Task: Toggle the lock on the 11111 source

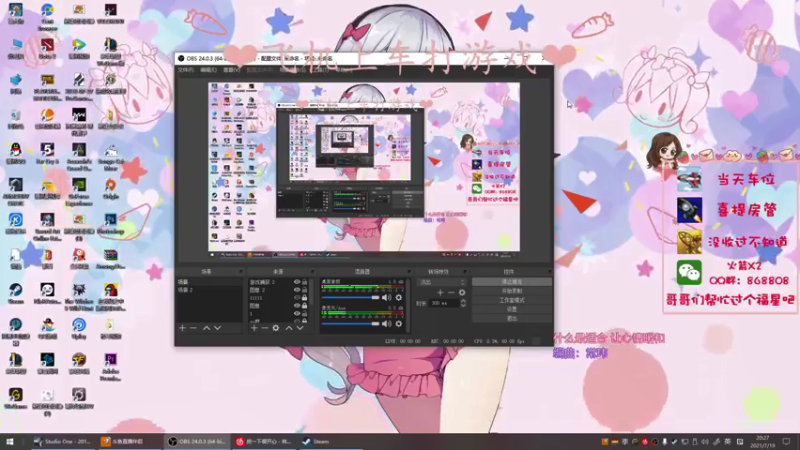Action: 305,297
